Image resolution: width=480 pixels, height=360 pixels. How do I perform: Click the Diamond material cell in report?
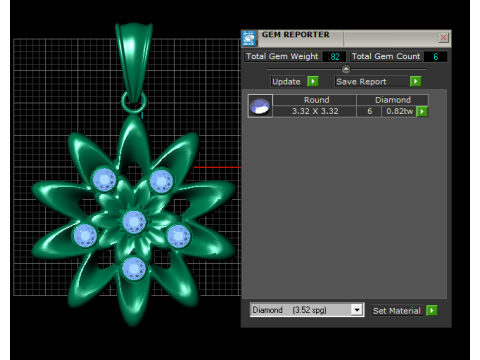(392, 100)
